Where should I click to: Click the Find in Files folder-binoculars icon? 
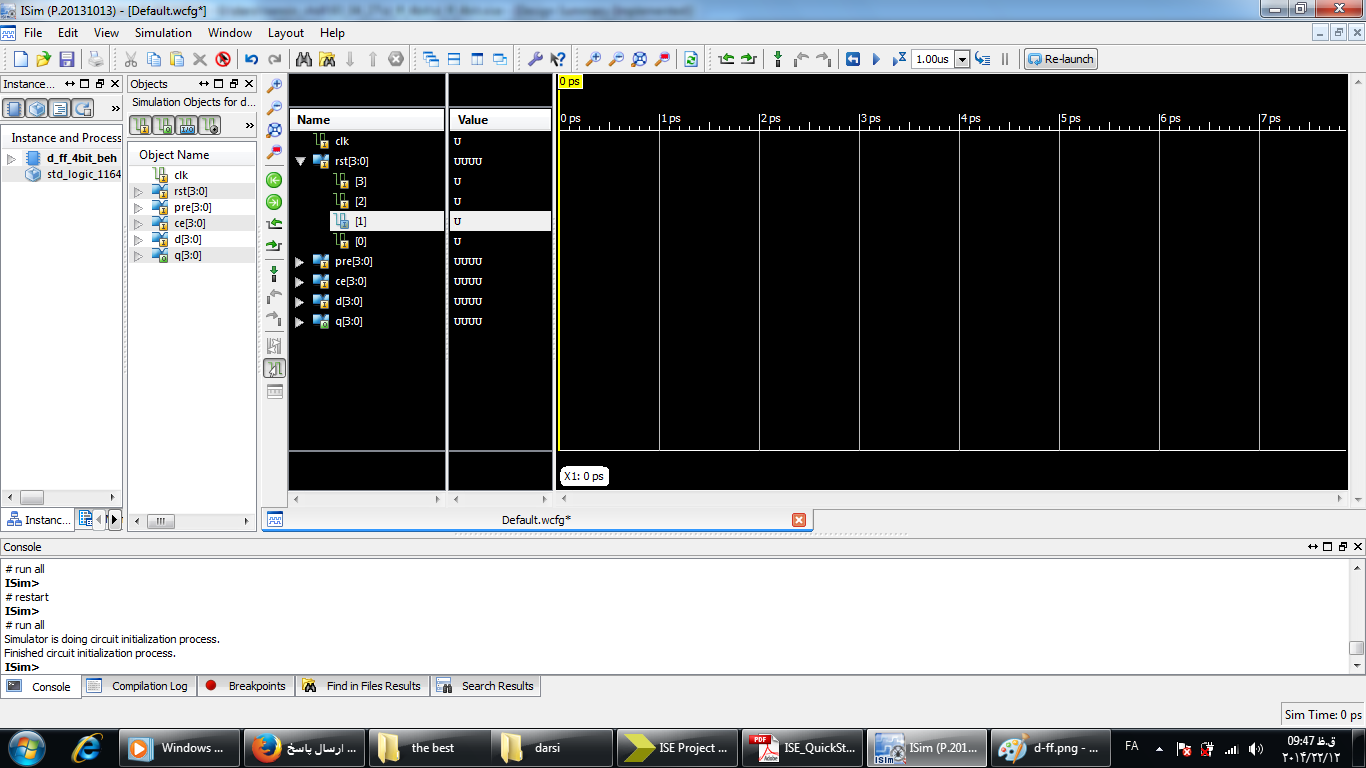(x=327, y=59)
